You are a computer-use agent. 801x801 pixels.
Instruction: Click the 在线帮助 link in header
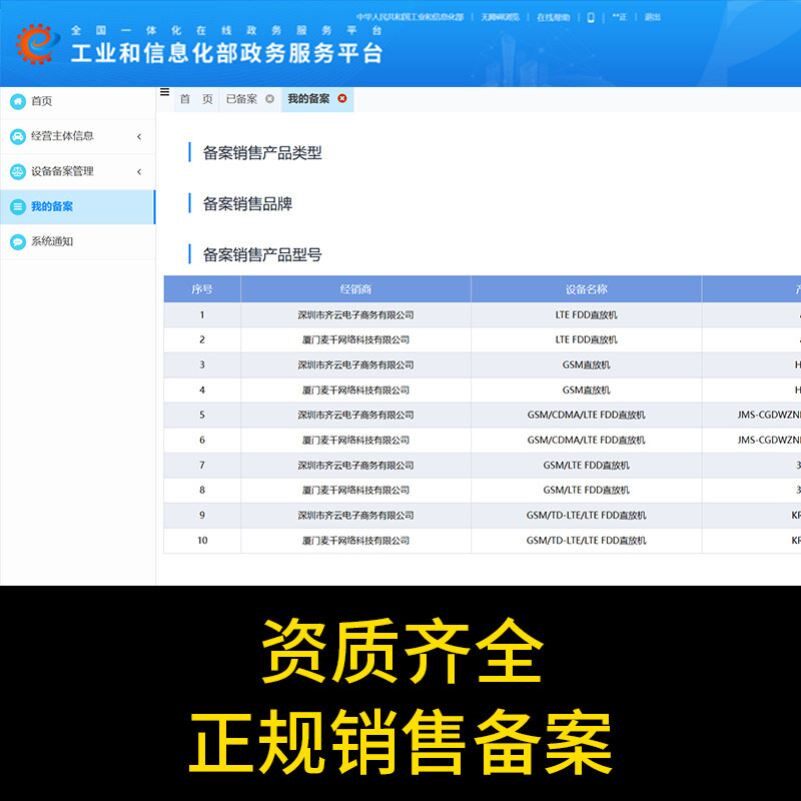(x=553, y=17)
